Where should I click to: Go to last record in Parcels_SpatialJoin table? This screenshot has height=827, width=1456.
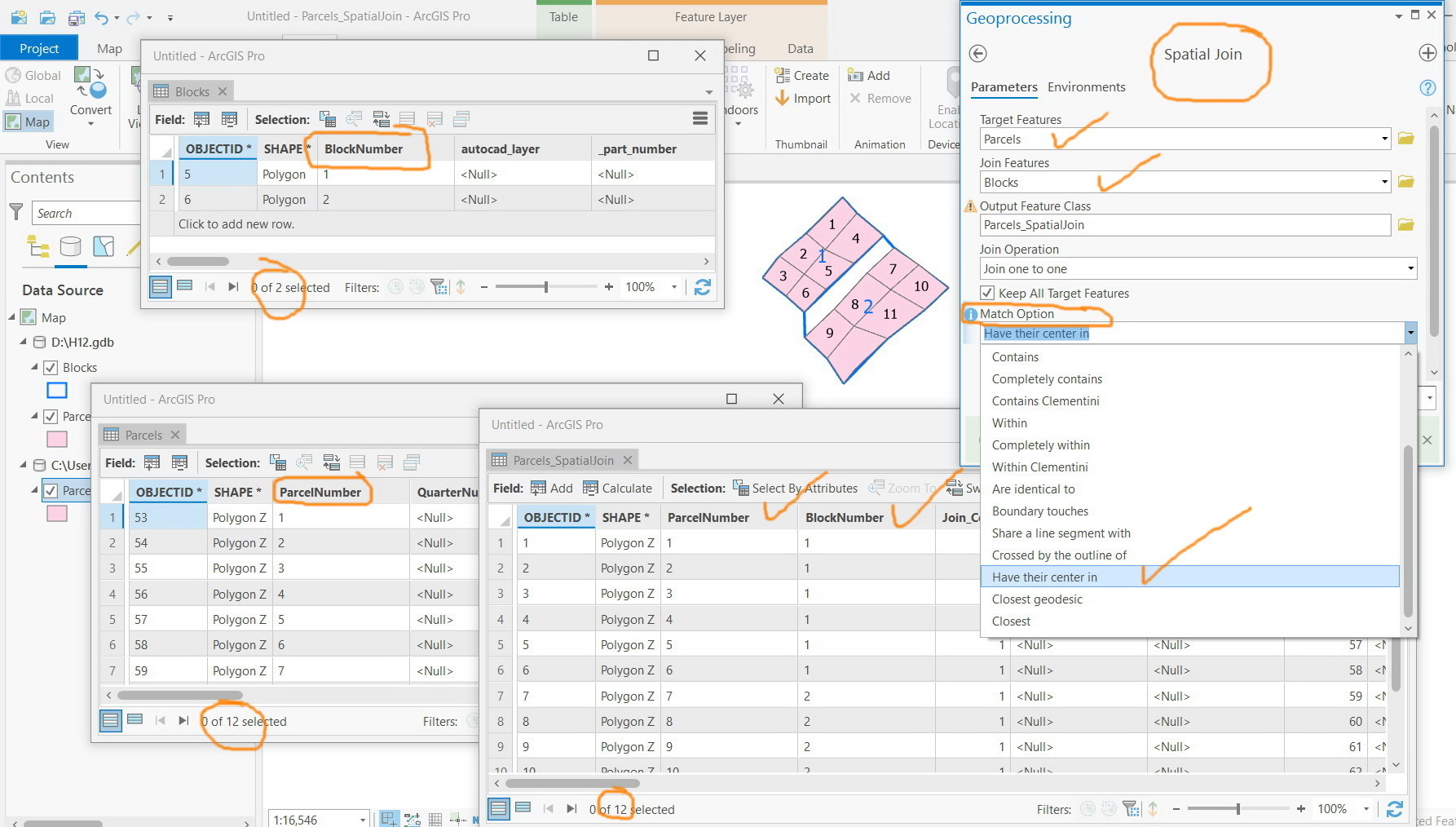pos(572,809)
